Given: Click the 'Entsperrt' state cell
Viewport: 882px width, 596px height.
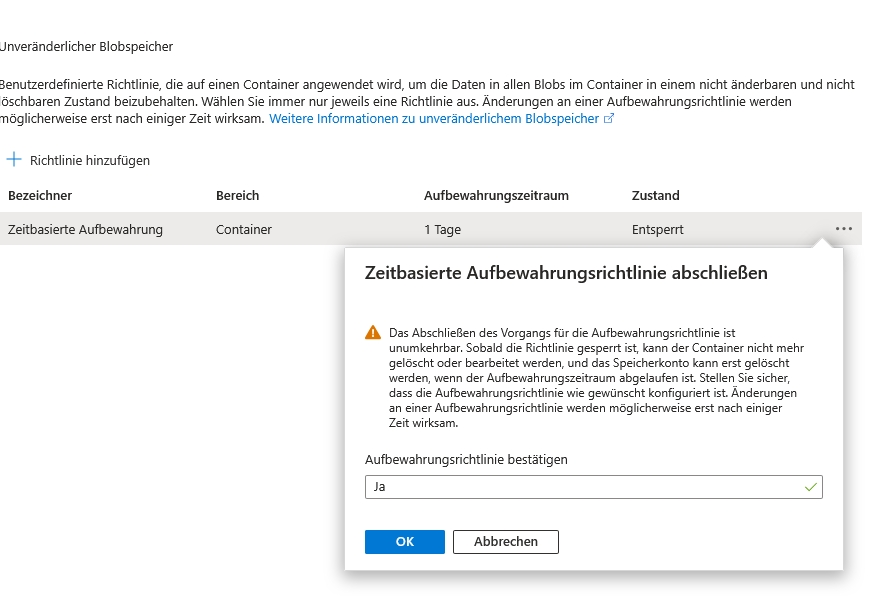Looking at the screenshot, I should click(658, 230).
